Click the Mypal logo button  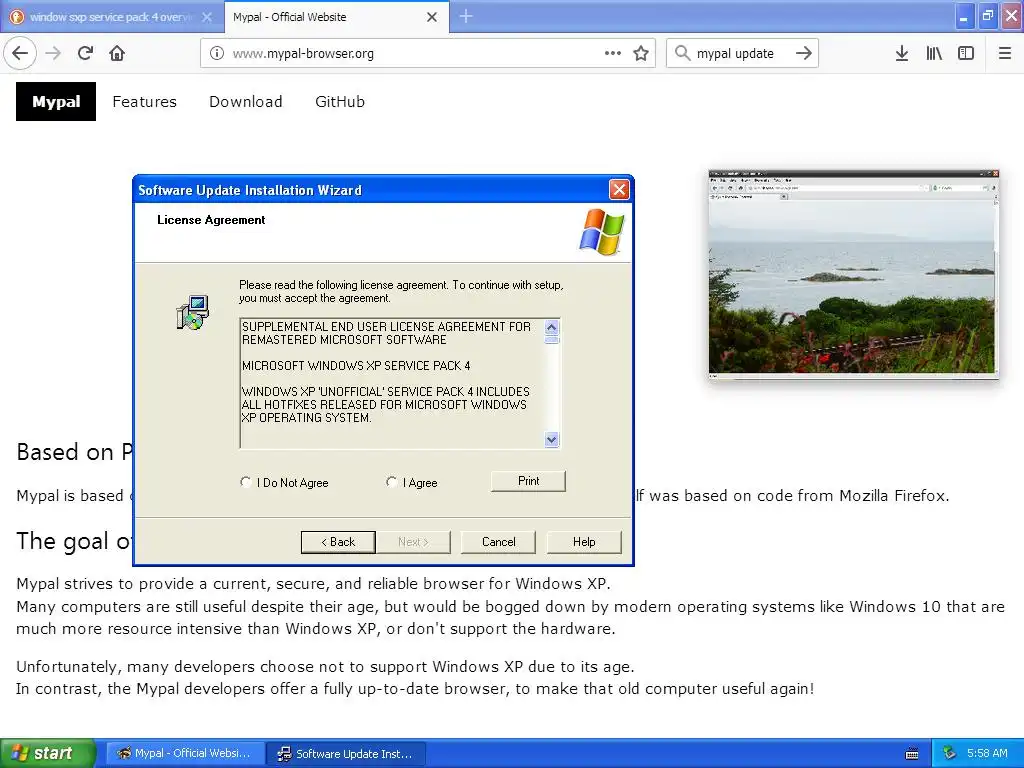(x=56, y=101)
